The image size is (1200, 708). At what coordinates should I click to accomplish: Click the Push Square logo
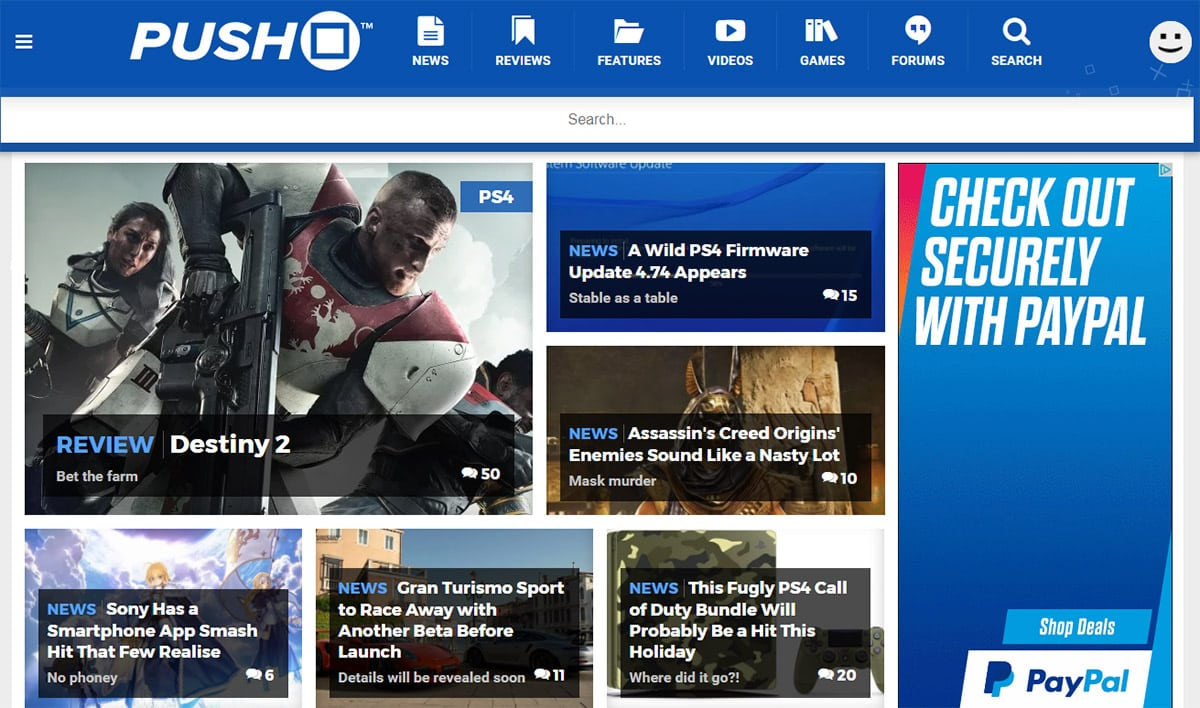250,42
